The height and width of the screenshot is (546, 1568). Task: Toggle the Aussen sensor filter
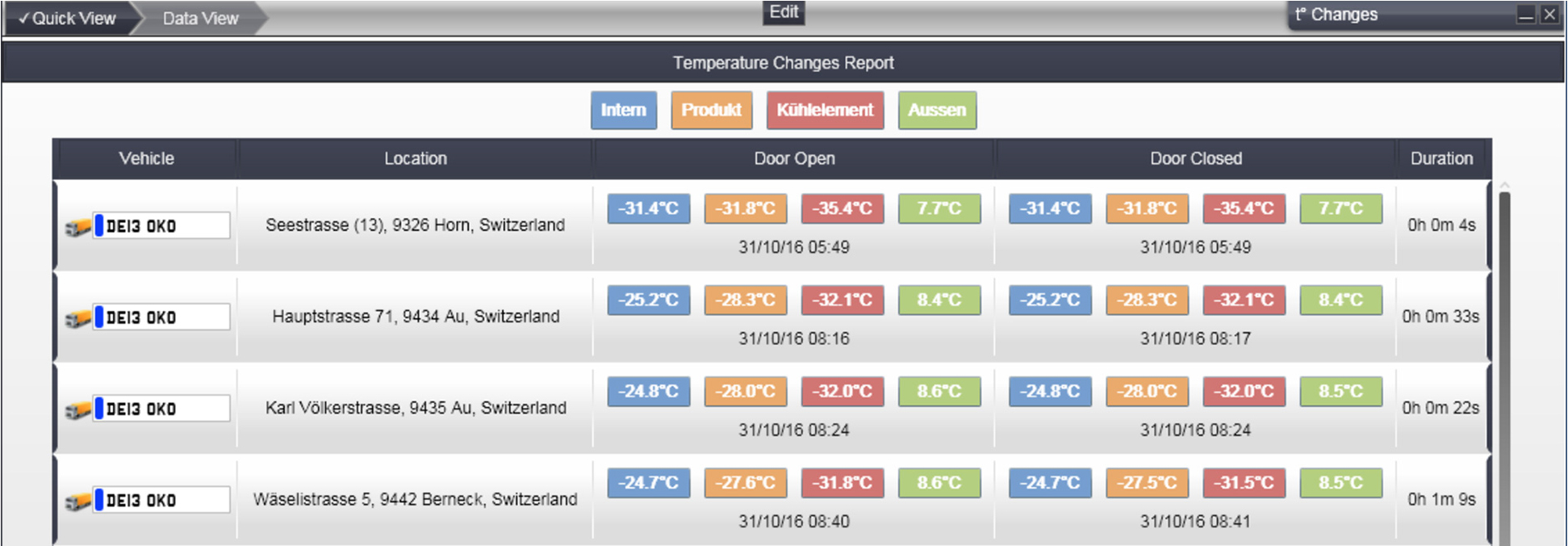[937, 110]
